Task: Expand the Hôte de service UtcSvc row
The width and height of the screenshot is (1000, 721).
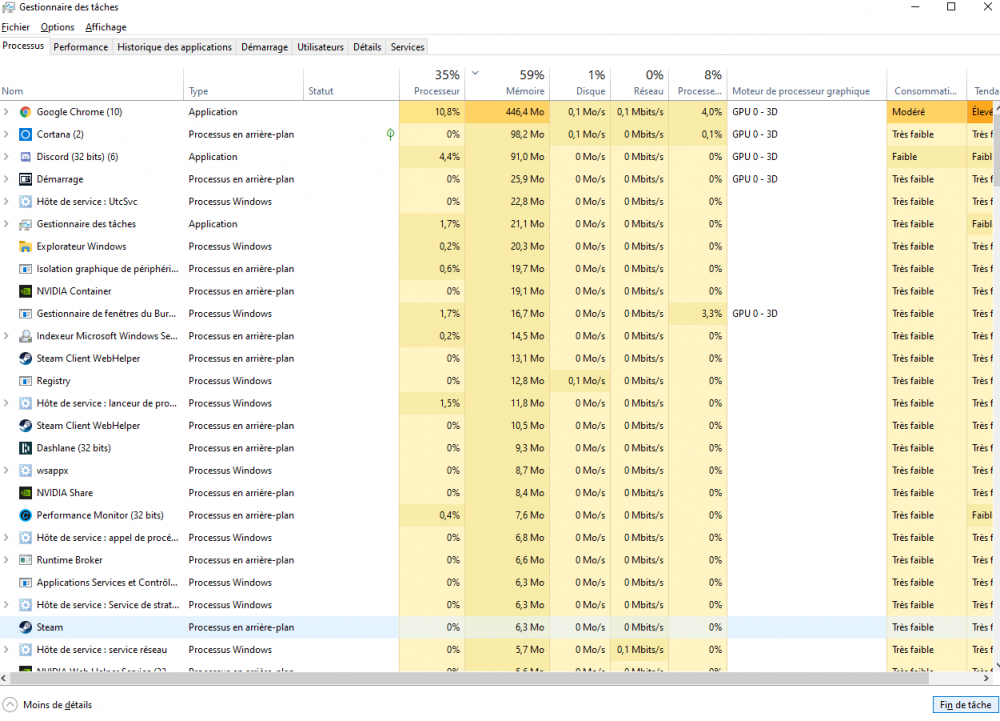Action: 6,201
